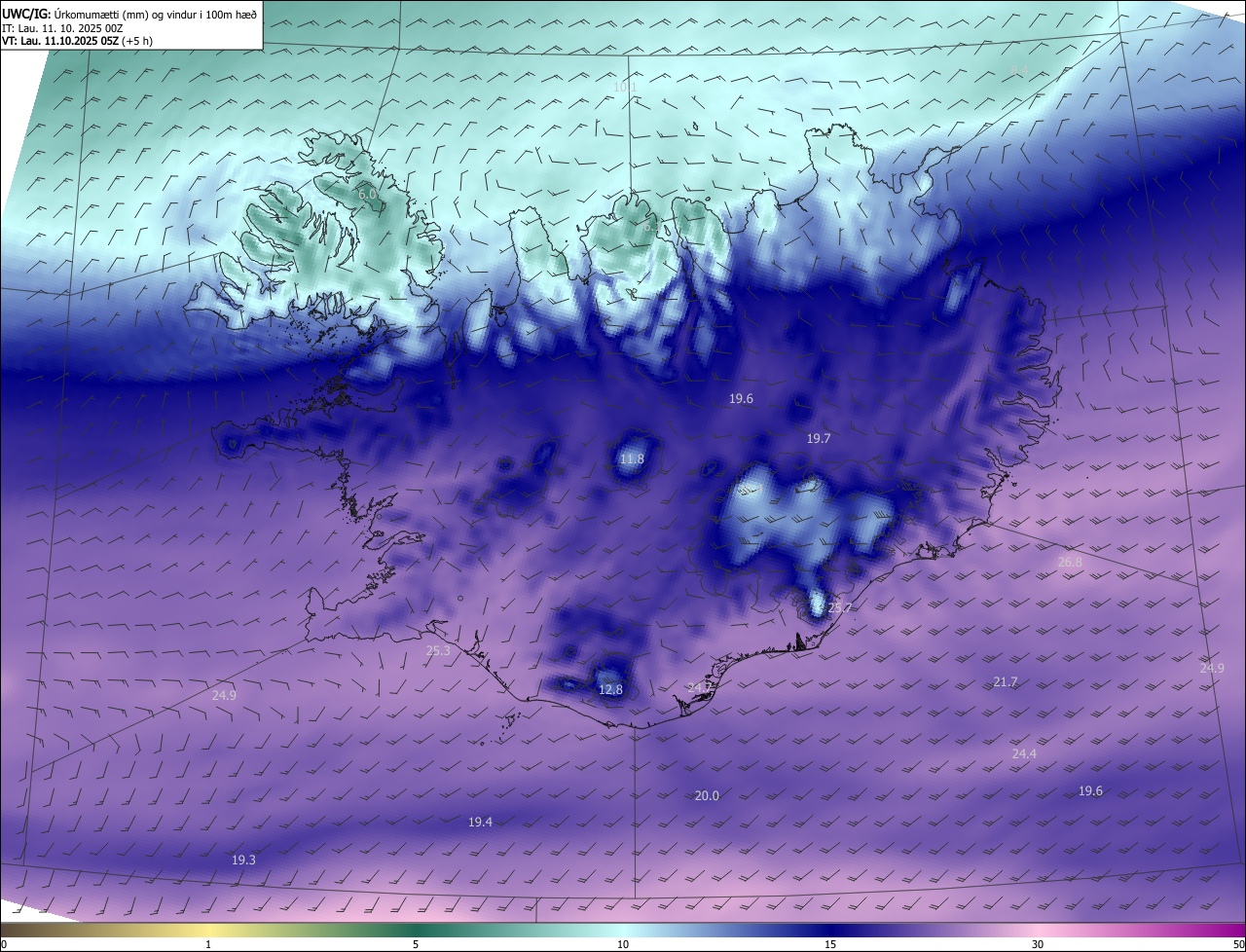Click the precipitable water color scale bar
Screen dimensions: 1246x952
pyautogui.click(x=623, y=930)
